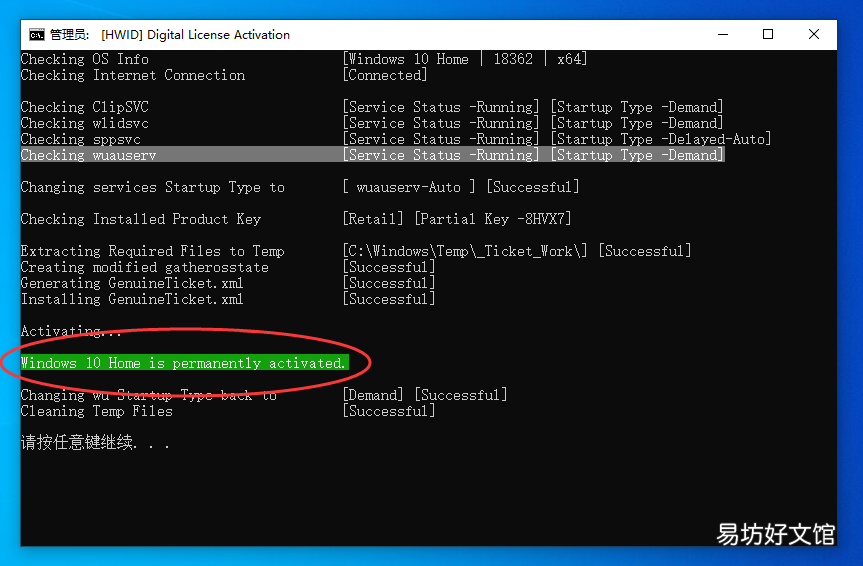This screenshot has height=566, width=863.
Task: Click '[Service Status -Running]' on the wlidsvc row
Action: click(441, 123)
